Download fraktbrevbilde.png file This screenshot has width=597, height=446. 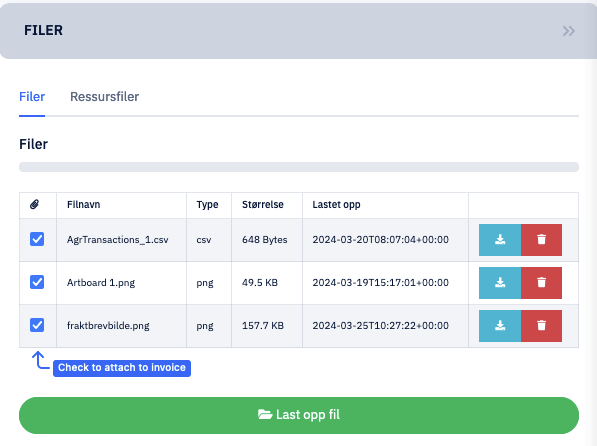click(x=500, y=326)
